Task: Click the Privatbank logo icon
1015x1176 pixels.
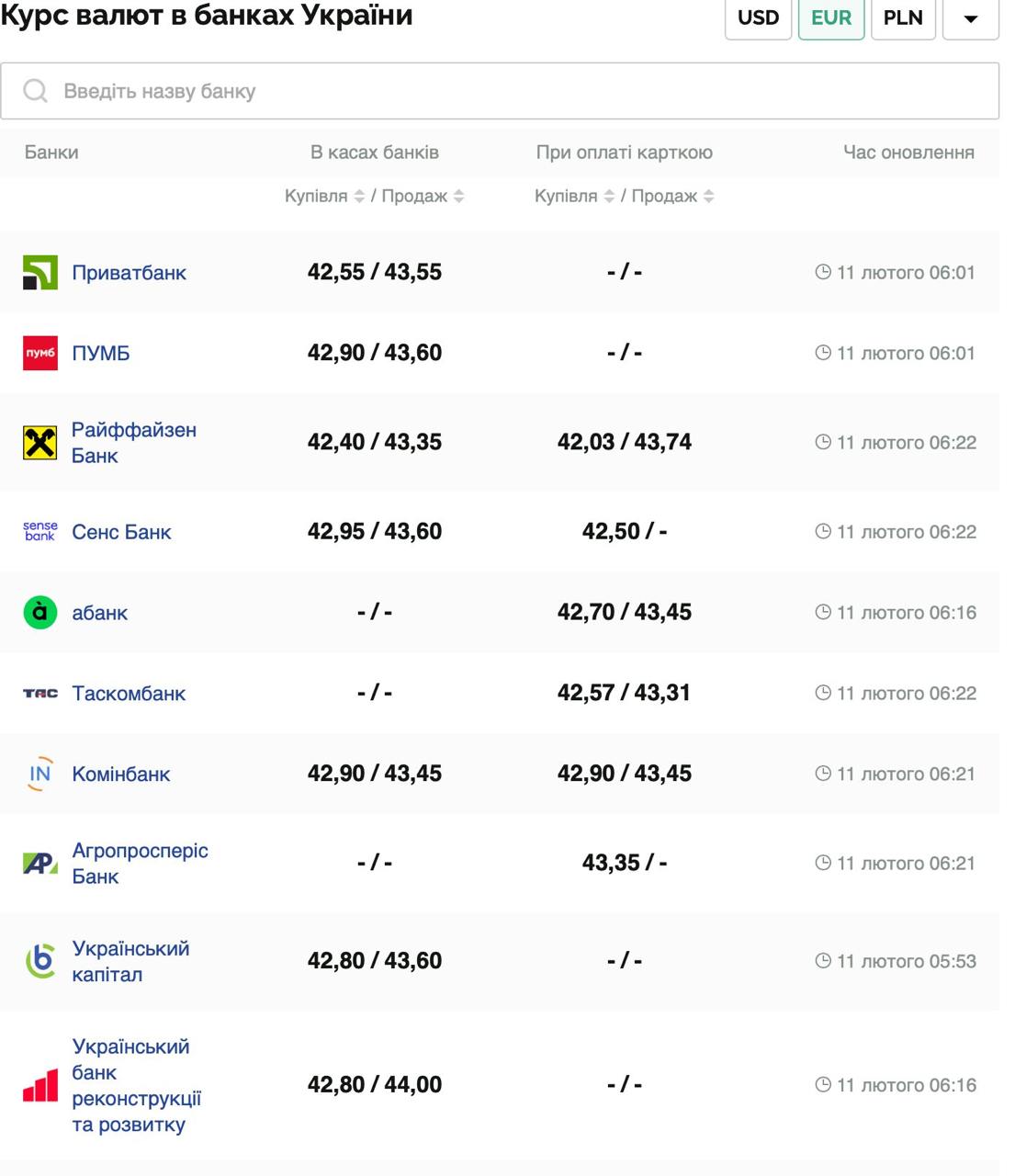Action: click(40, 273)
